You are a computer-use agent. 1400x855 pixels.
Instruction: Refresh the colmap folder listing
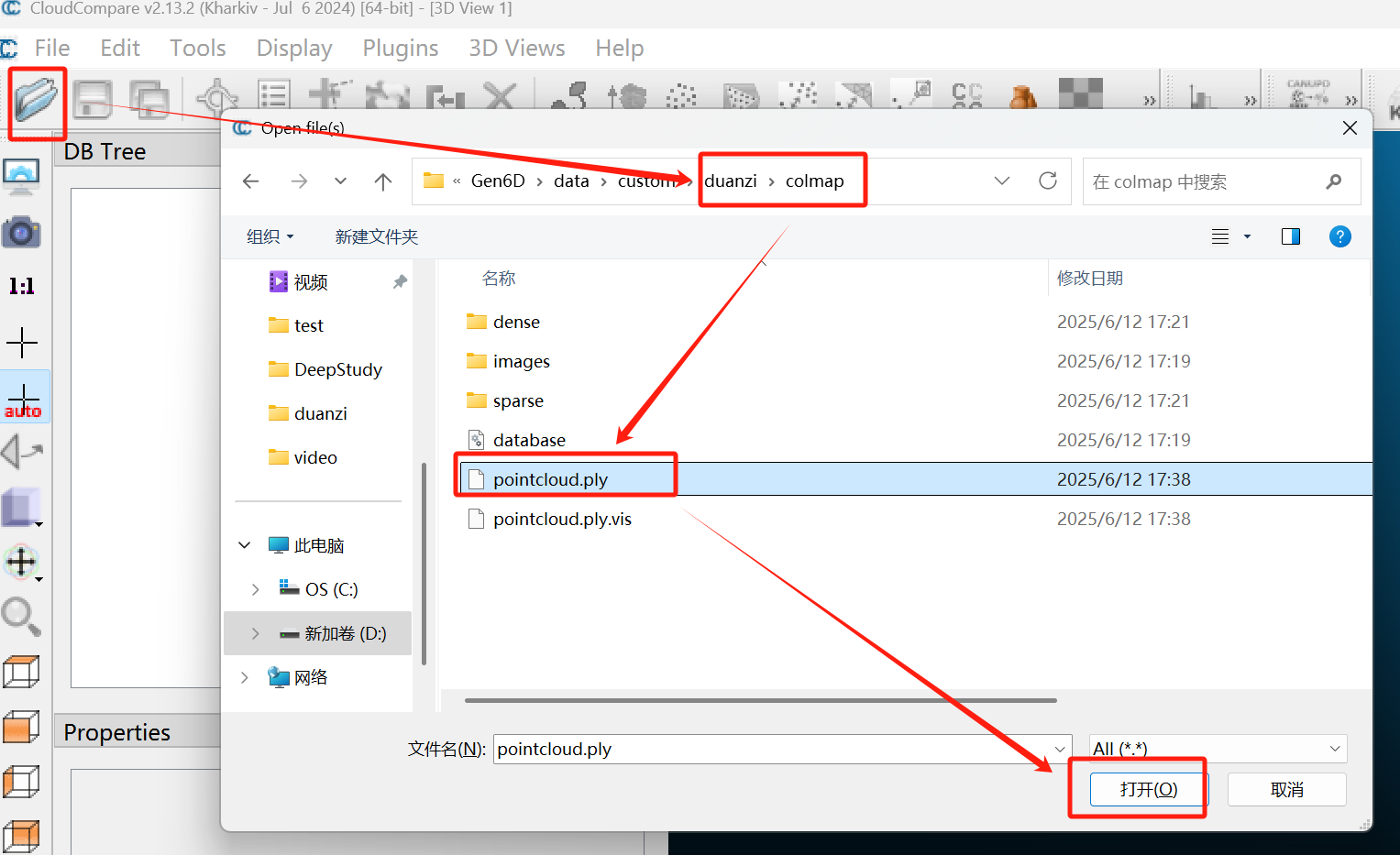pyautogui.click(x=1048, y=181)
